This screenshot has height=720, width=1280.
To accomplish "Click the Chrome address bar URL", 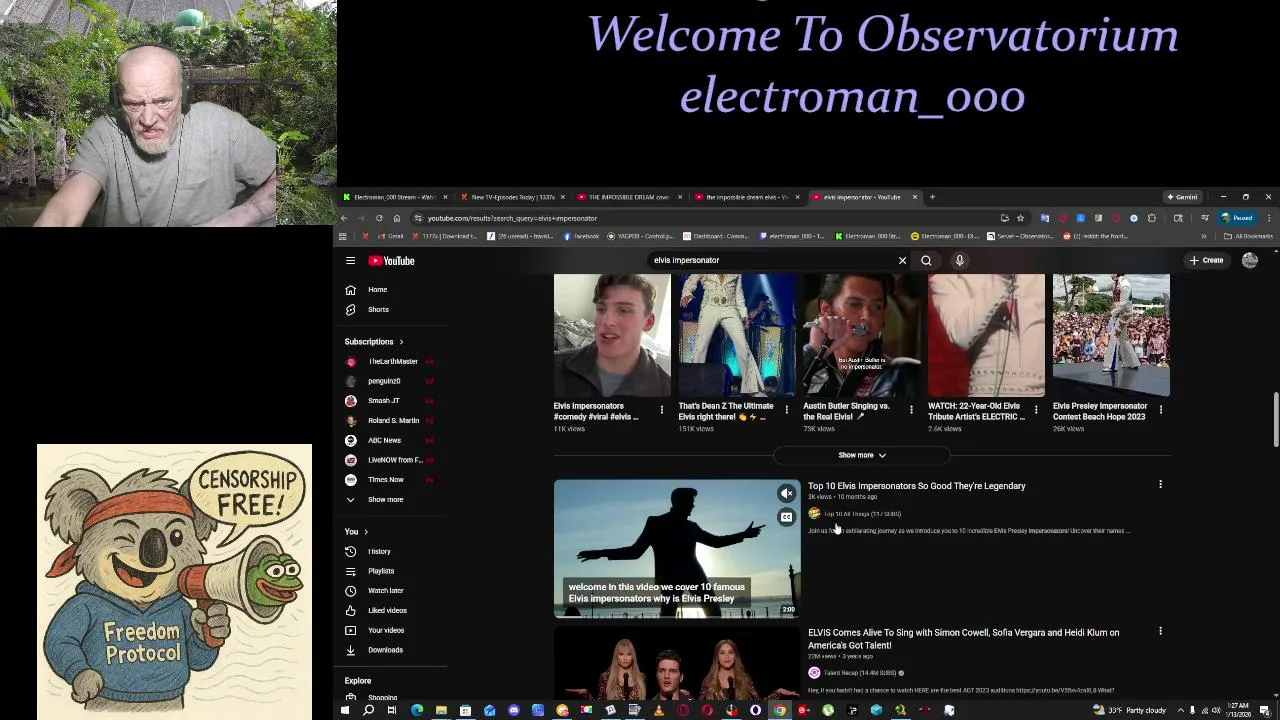I will pyautogui.click(x=512, y=218).
